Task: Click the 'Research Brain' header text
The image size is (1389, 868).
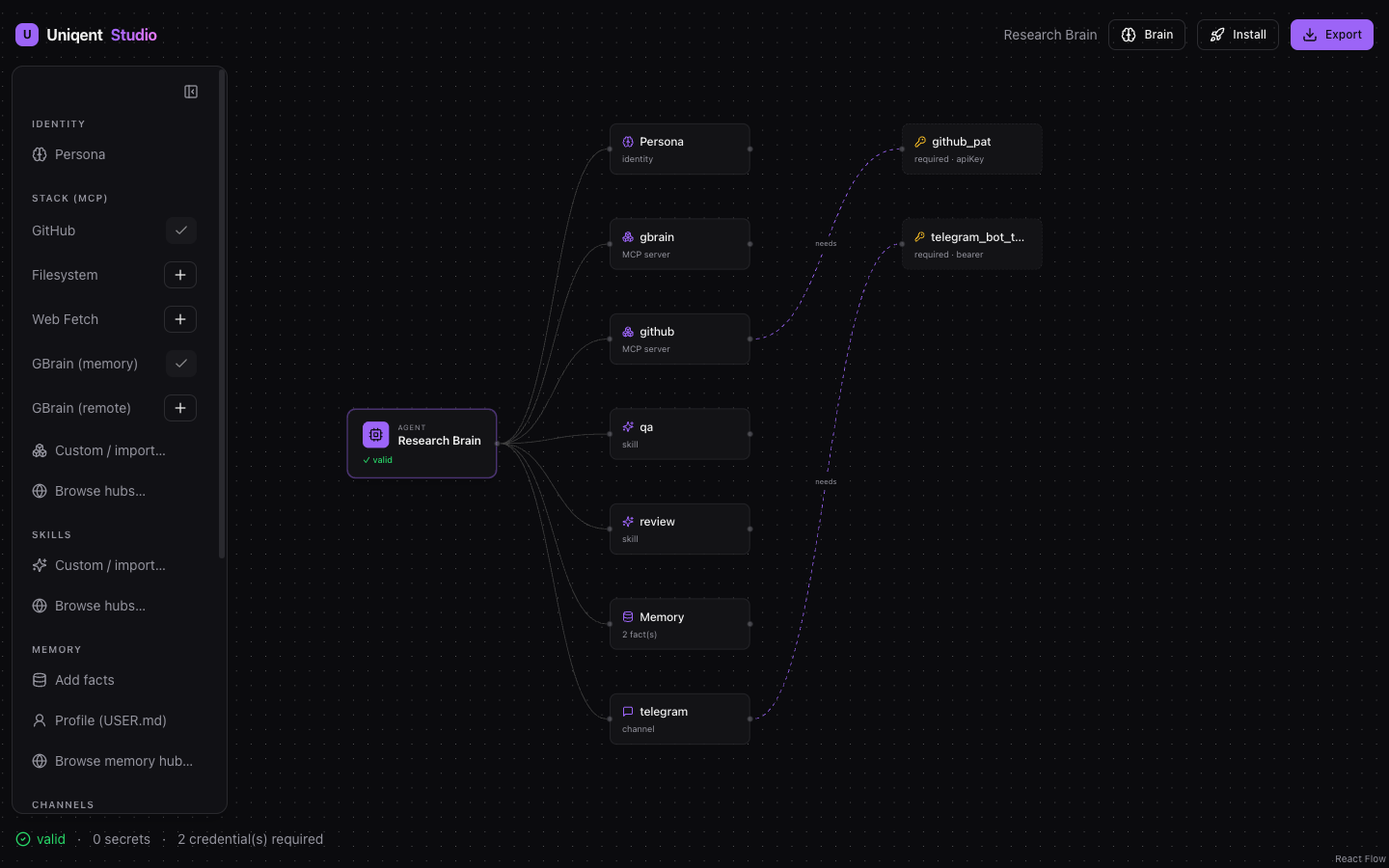Action: tap(1050, 35)
